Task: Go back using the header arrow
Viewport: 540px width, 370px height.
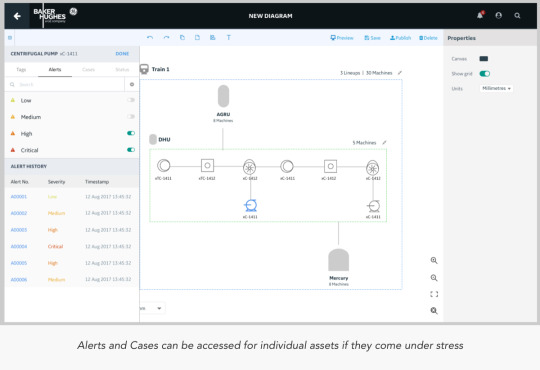Action: point(17,16)
